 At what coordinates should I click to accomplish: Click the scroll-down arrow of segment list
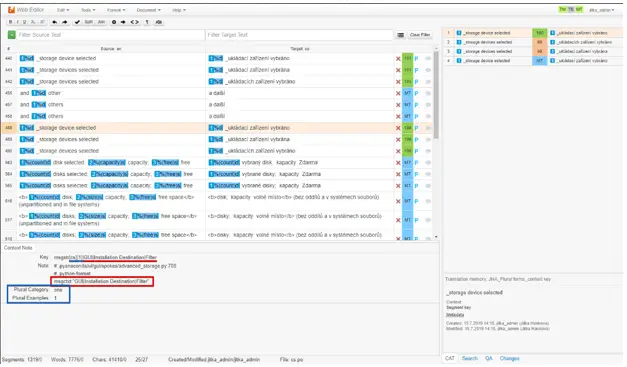(x=436, y=237)
